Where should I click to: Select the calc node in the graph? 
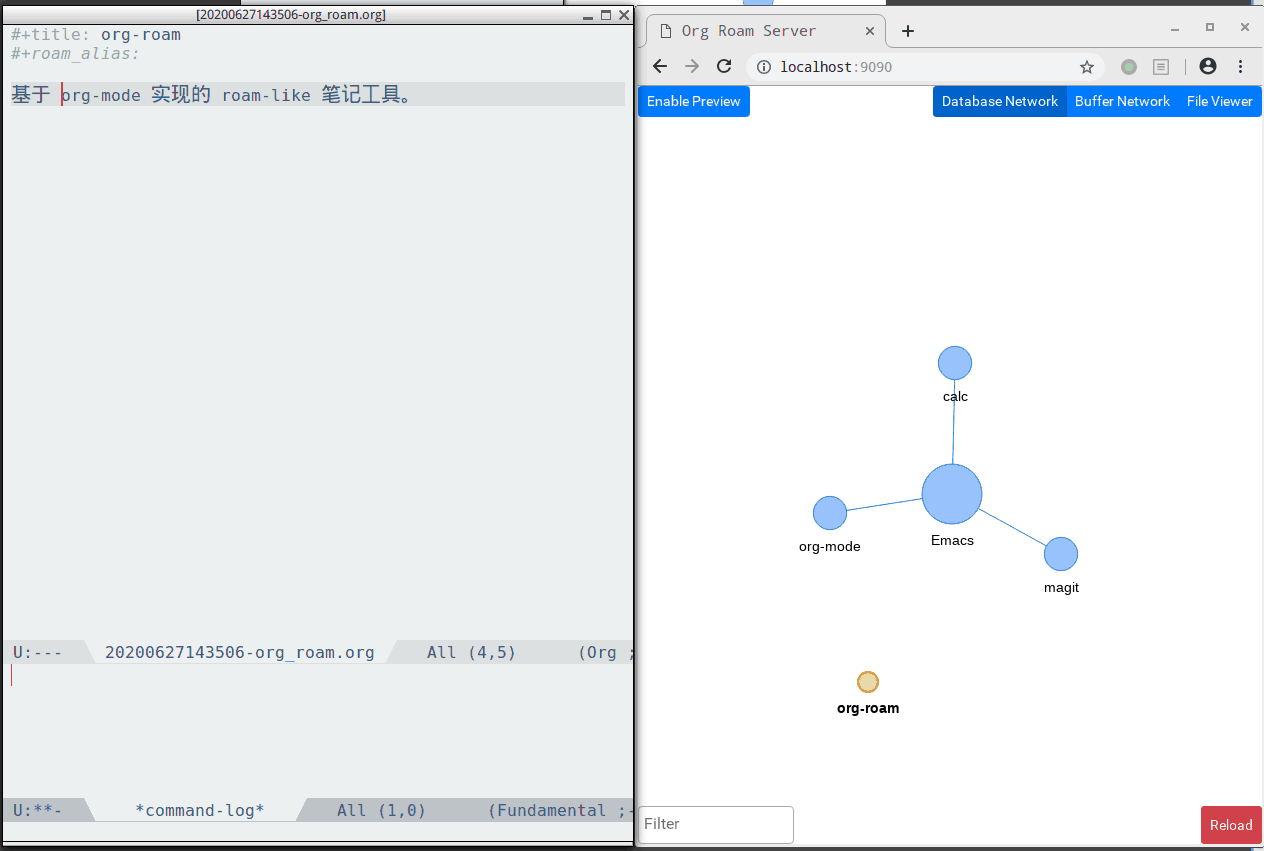click(955, 363)
